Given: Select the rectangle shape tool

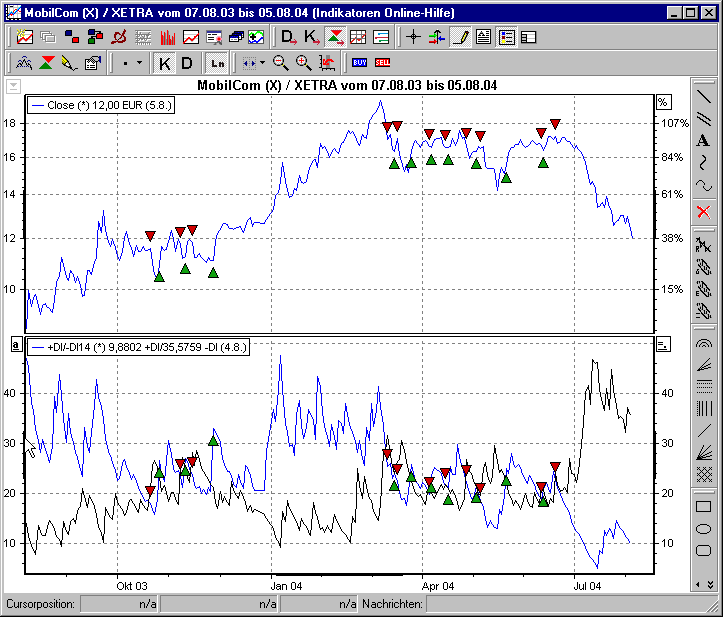Looking at the screenshot, I should 704,507.
